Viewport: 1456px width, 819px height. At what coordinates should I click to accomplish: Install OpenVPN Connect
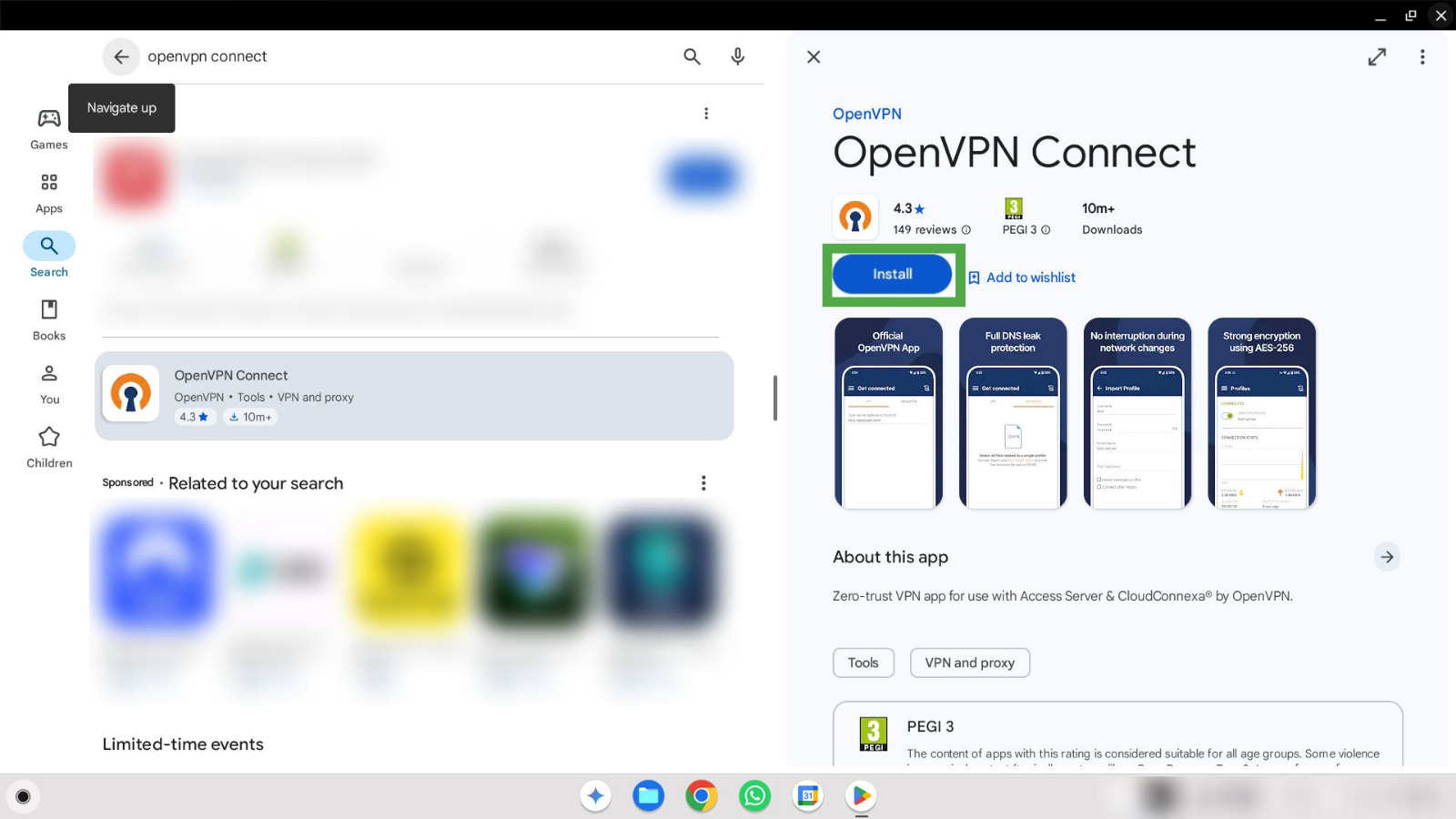893,274
